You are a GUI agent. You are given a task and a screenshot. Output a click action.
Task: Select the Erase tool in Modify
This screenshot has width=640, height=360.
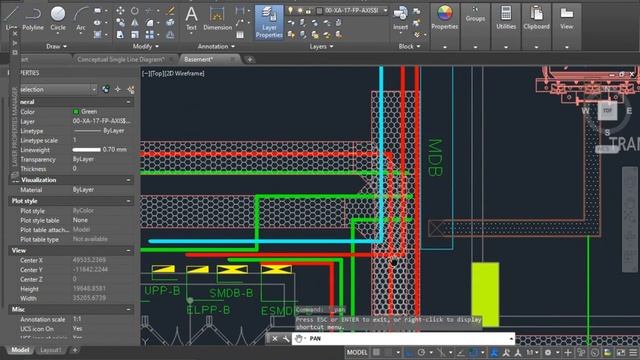(171, 11)
